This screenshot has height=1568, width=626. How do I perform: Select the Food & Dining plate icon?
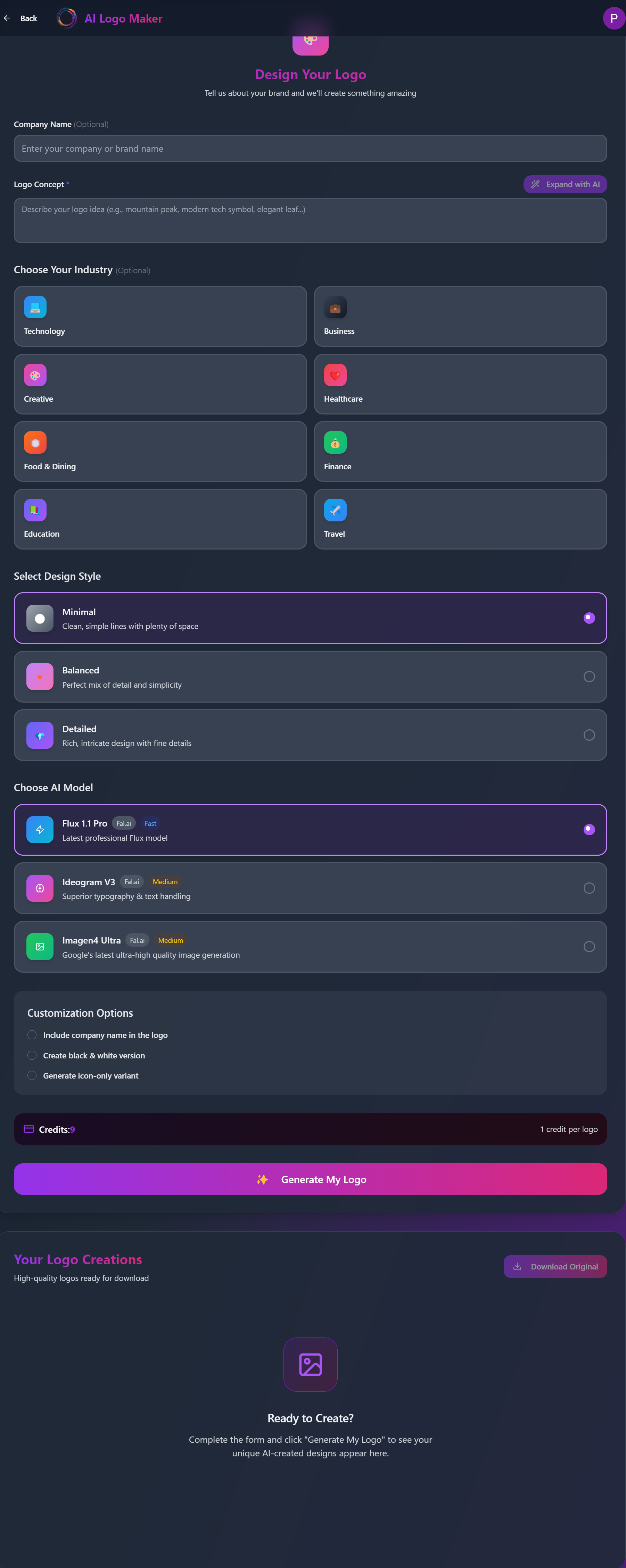35,443
